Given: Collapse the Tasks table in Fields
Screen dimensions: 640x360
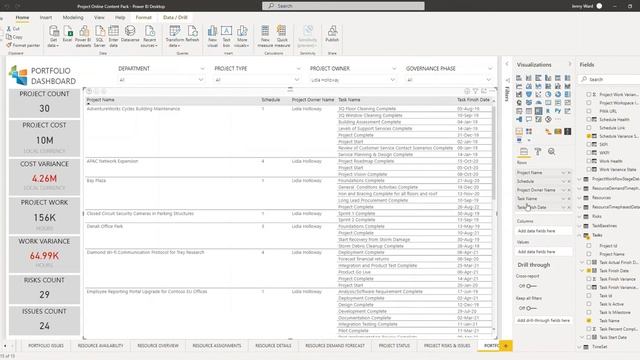Looking at the screenshot, I should 580,235.
